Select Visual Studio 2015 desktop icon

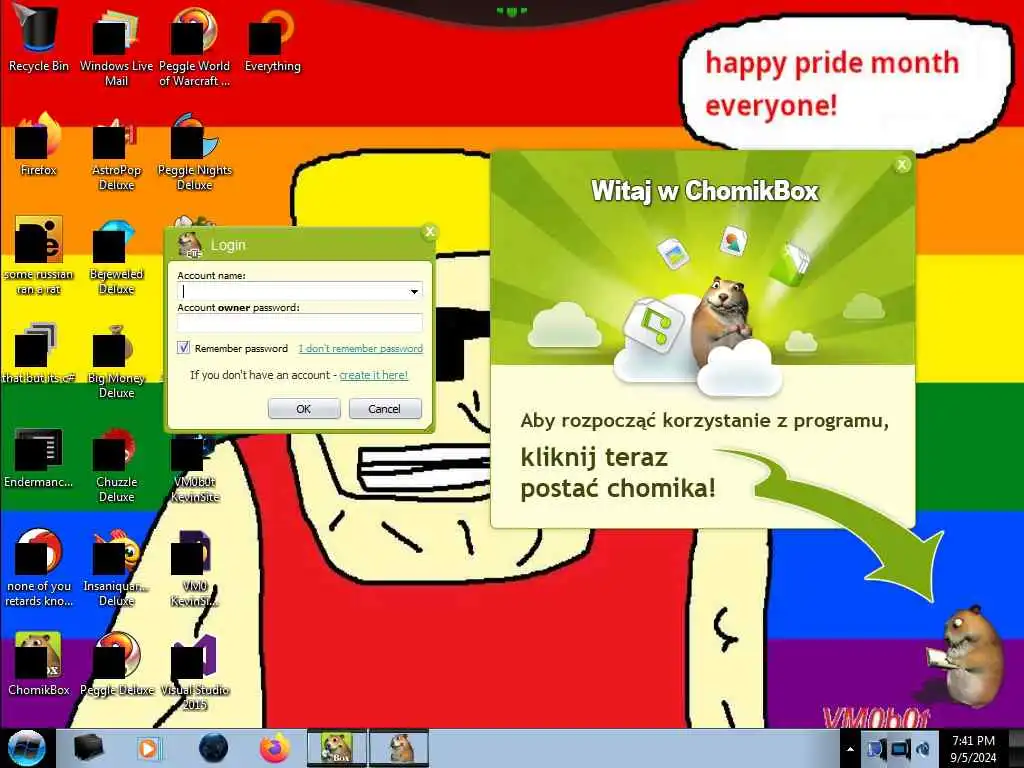tap(195, 671)
